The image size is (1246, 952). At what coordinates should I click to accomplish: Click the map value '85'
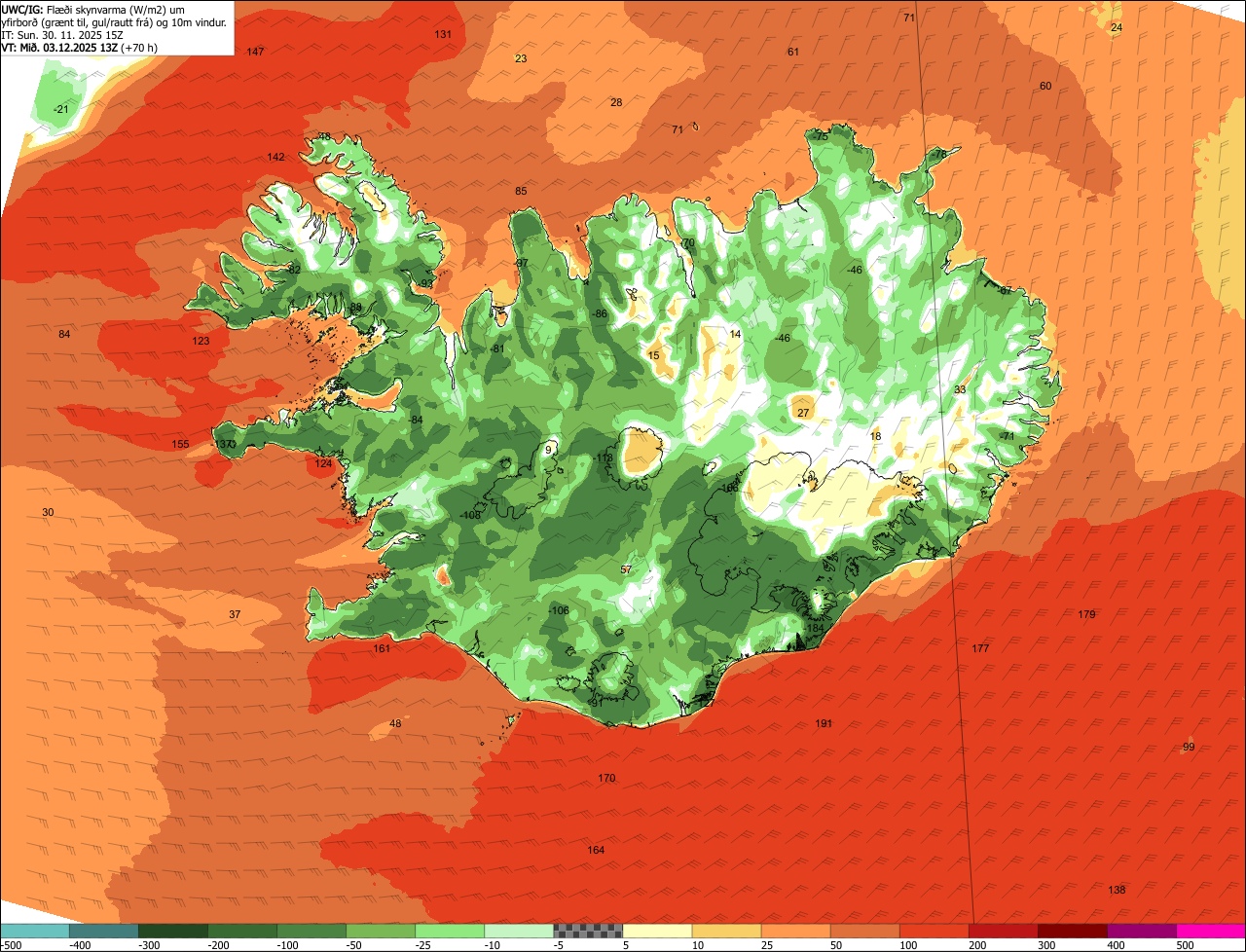(521, 191)
